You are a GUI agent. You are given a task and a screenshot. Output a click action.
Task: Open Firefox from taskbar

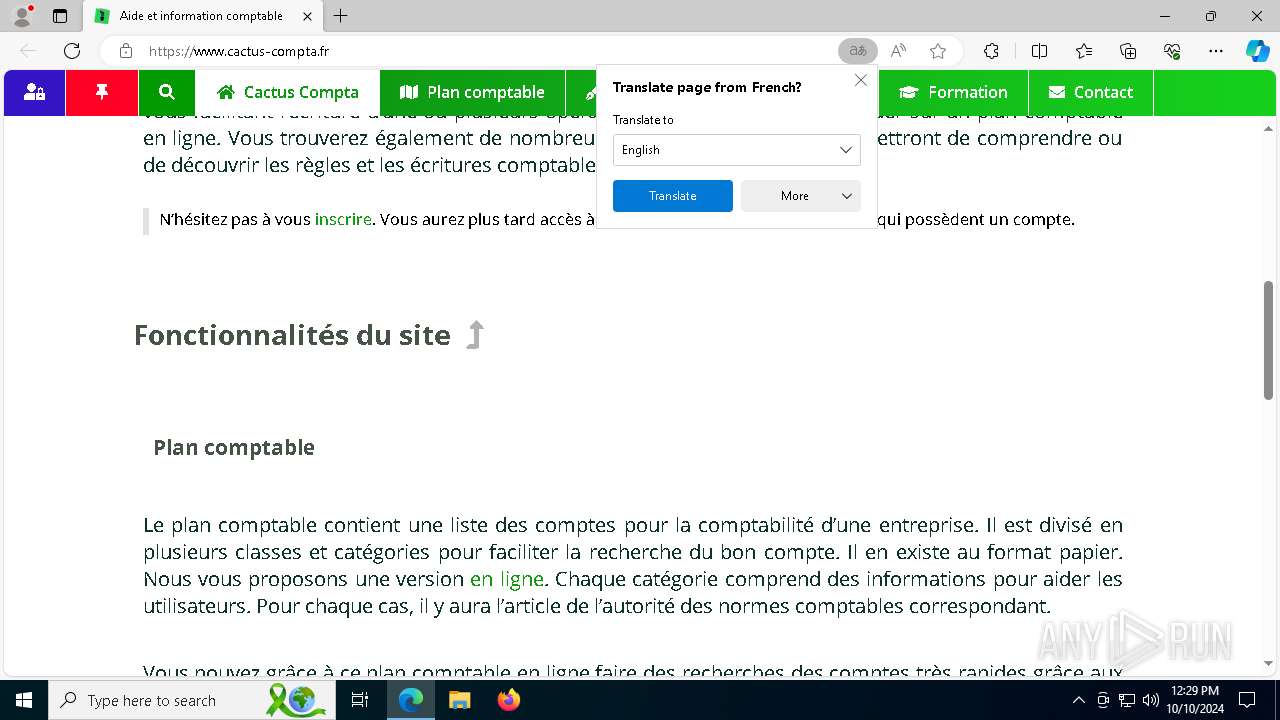tap(508, 700)
